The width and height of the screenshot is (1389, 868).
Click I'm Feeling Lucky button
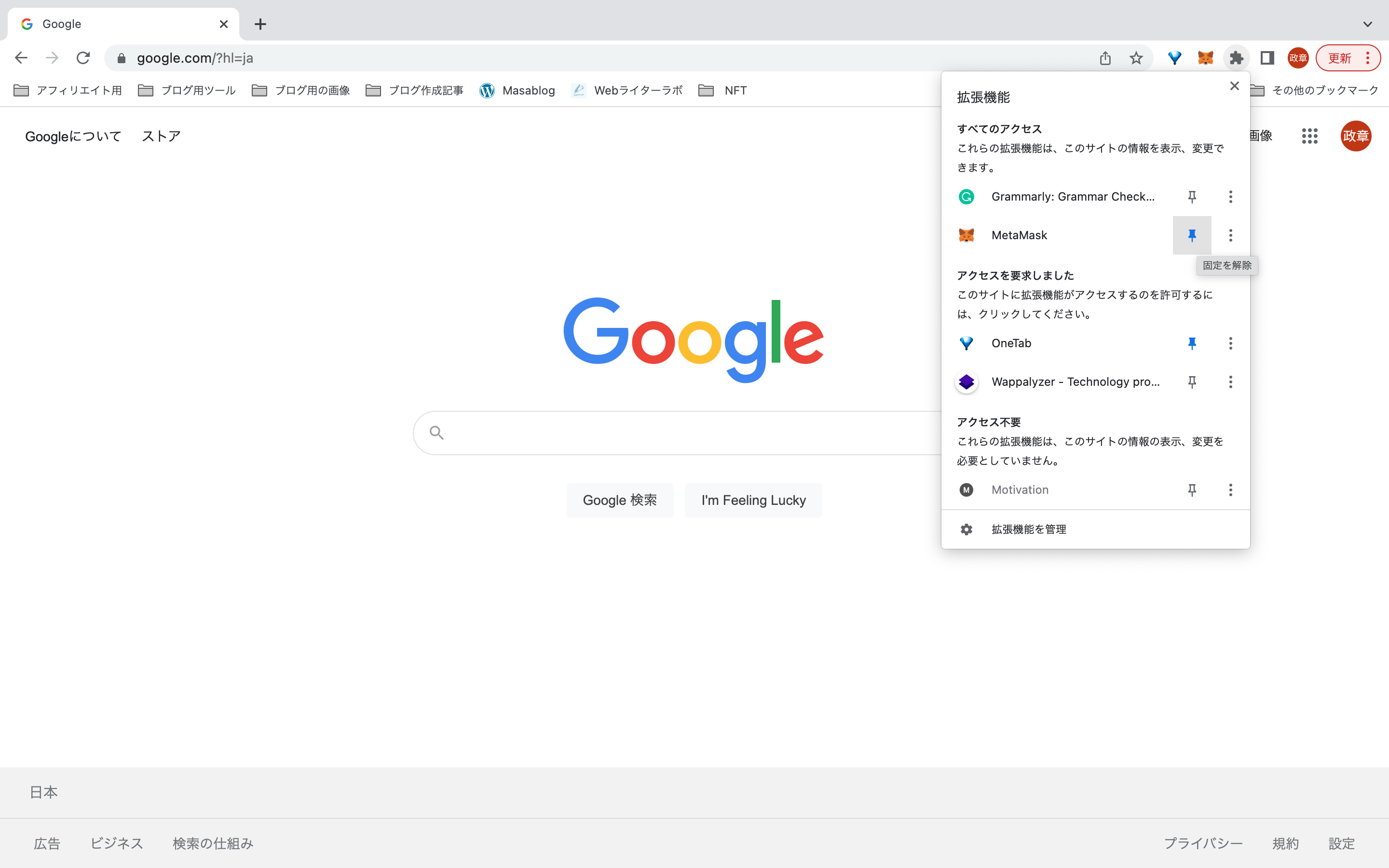pos(753,500)
